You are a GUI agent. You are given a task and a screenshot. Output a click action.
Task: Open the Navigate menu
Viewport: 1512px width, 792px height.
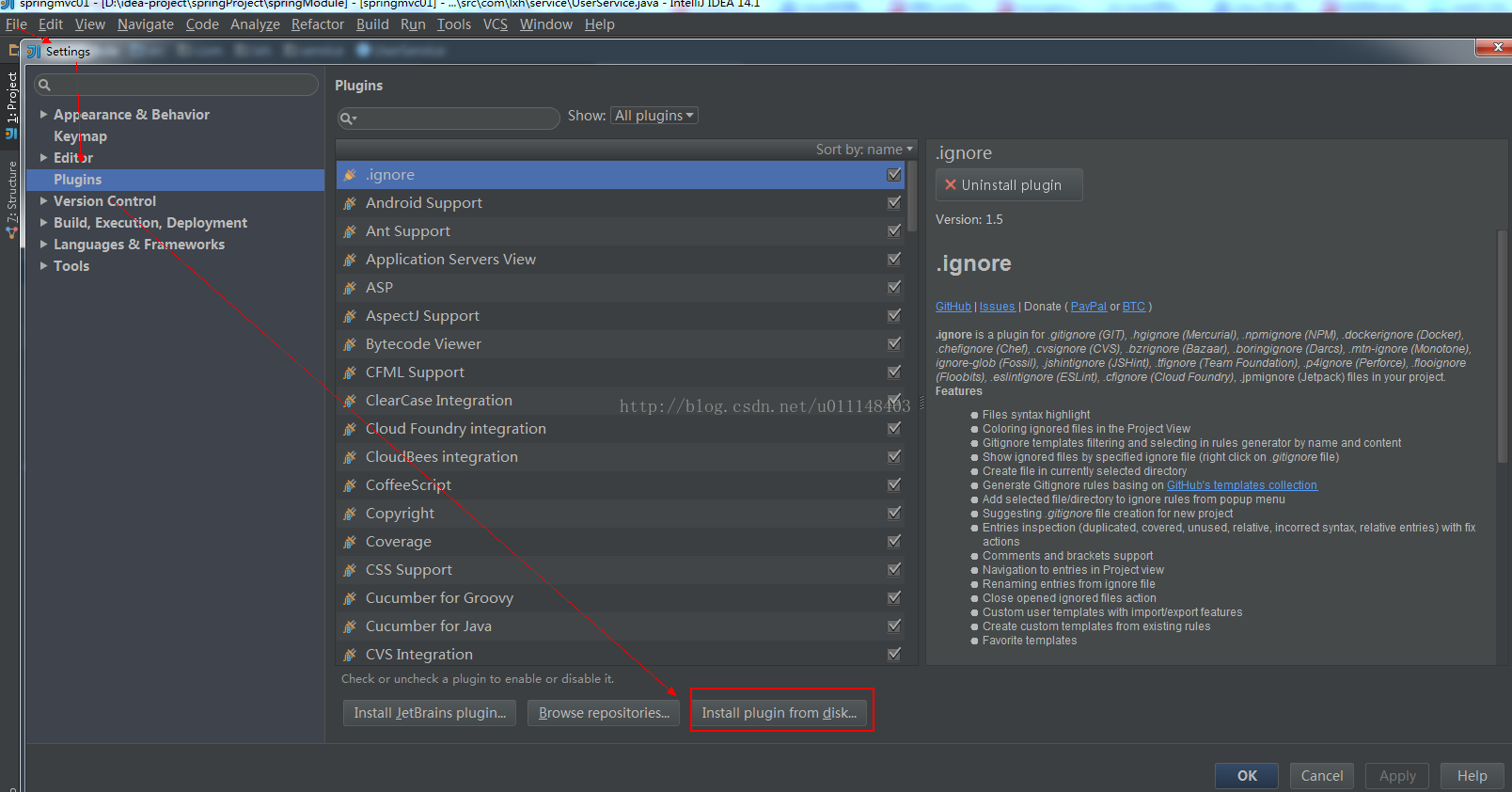point(146,24)
